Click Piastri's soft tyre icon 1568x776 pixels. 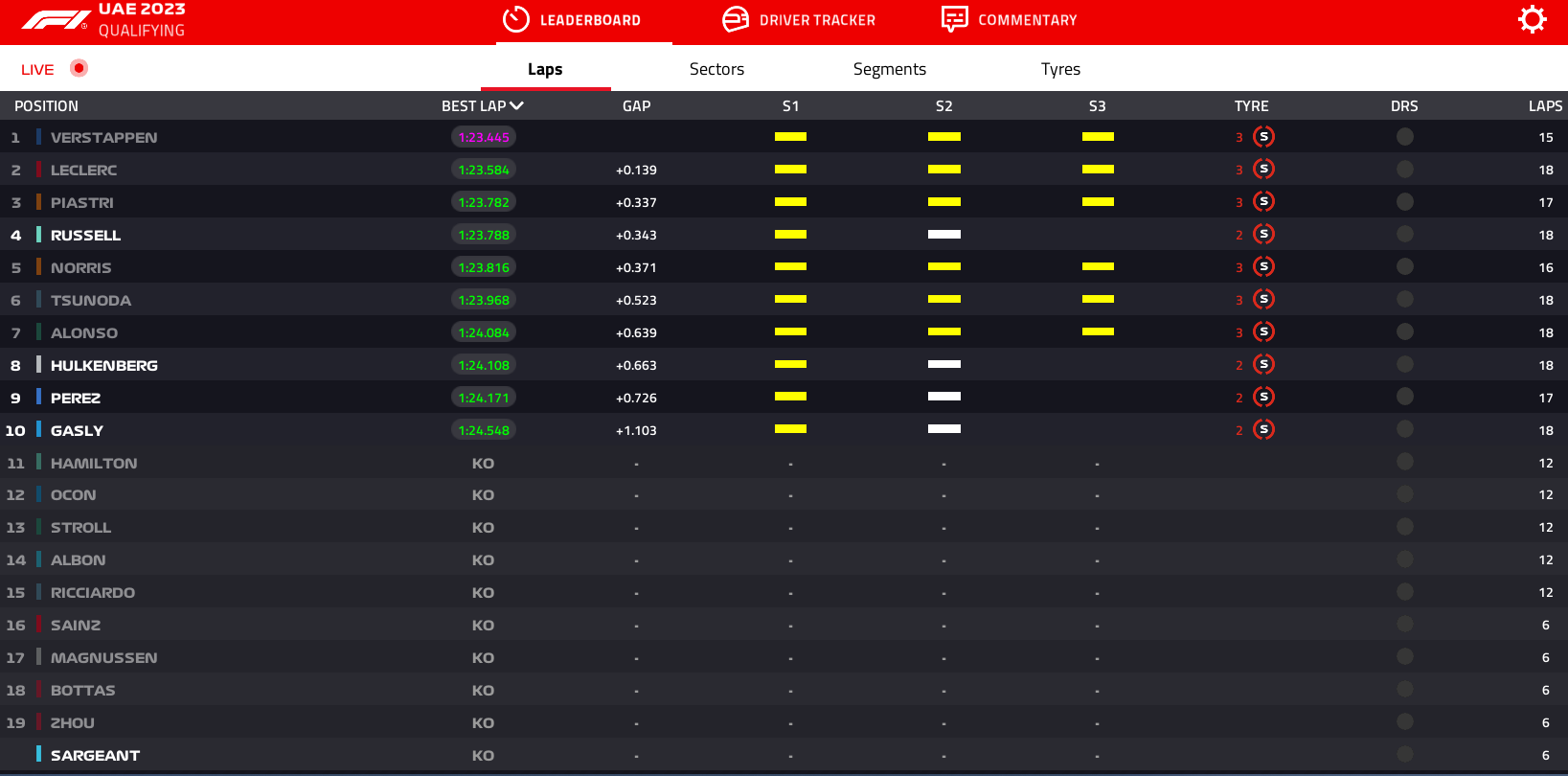(1264, 202)
